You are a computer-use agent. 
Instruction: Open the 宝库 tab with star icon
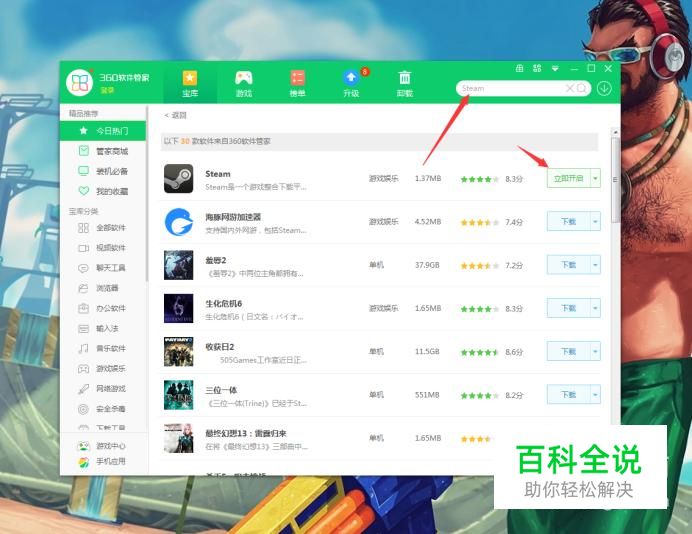point(190,84)
